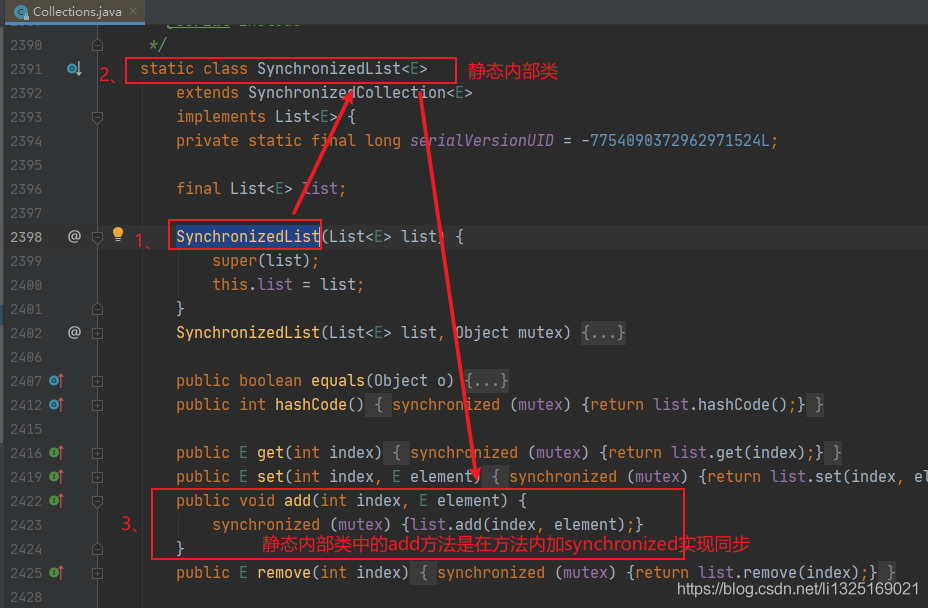Click the get method name on line 2416

[270, 453]
